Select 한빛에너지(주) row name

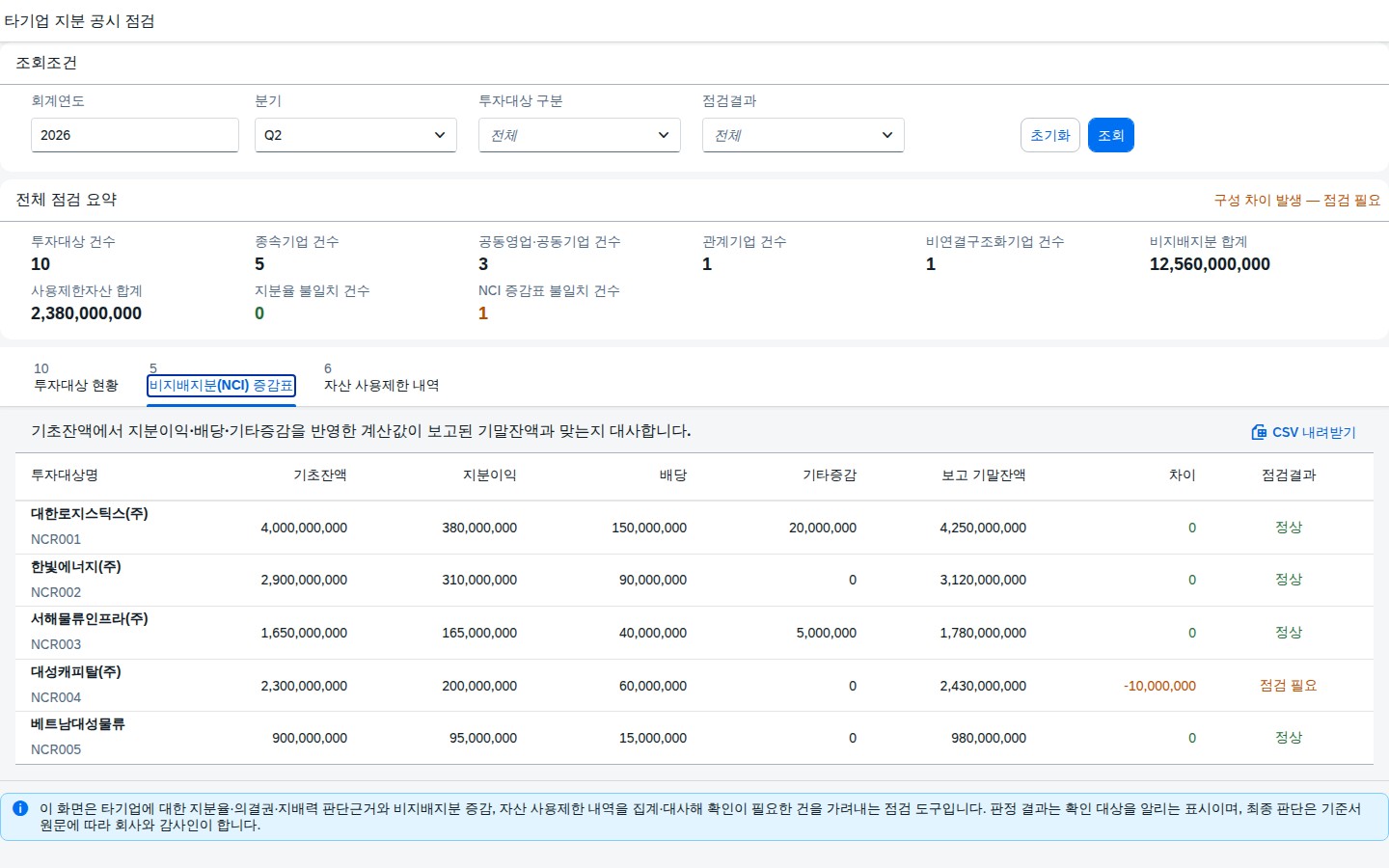tap(76, 567)
